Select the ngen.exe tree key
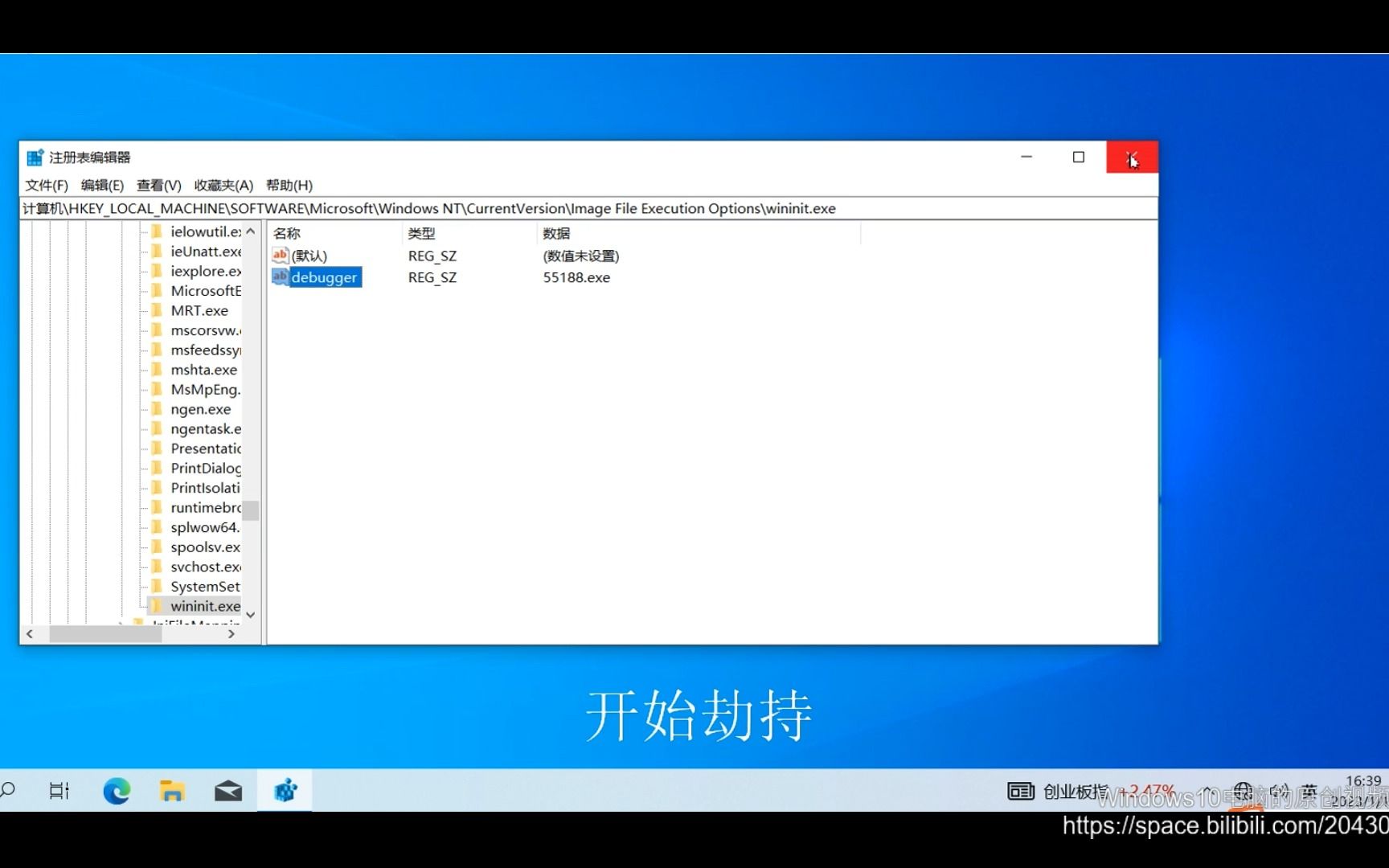The width and height of the screenshot is (1389, 868). tap(201, 409)
